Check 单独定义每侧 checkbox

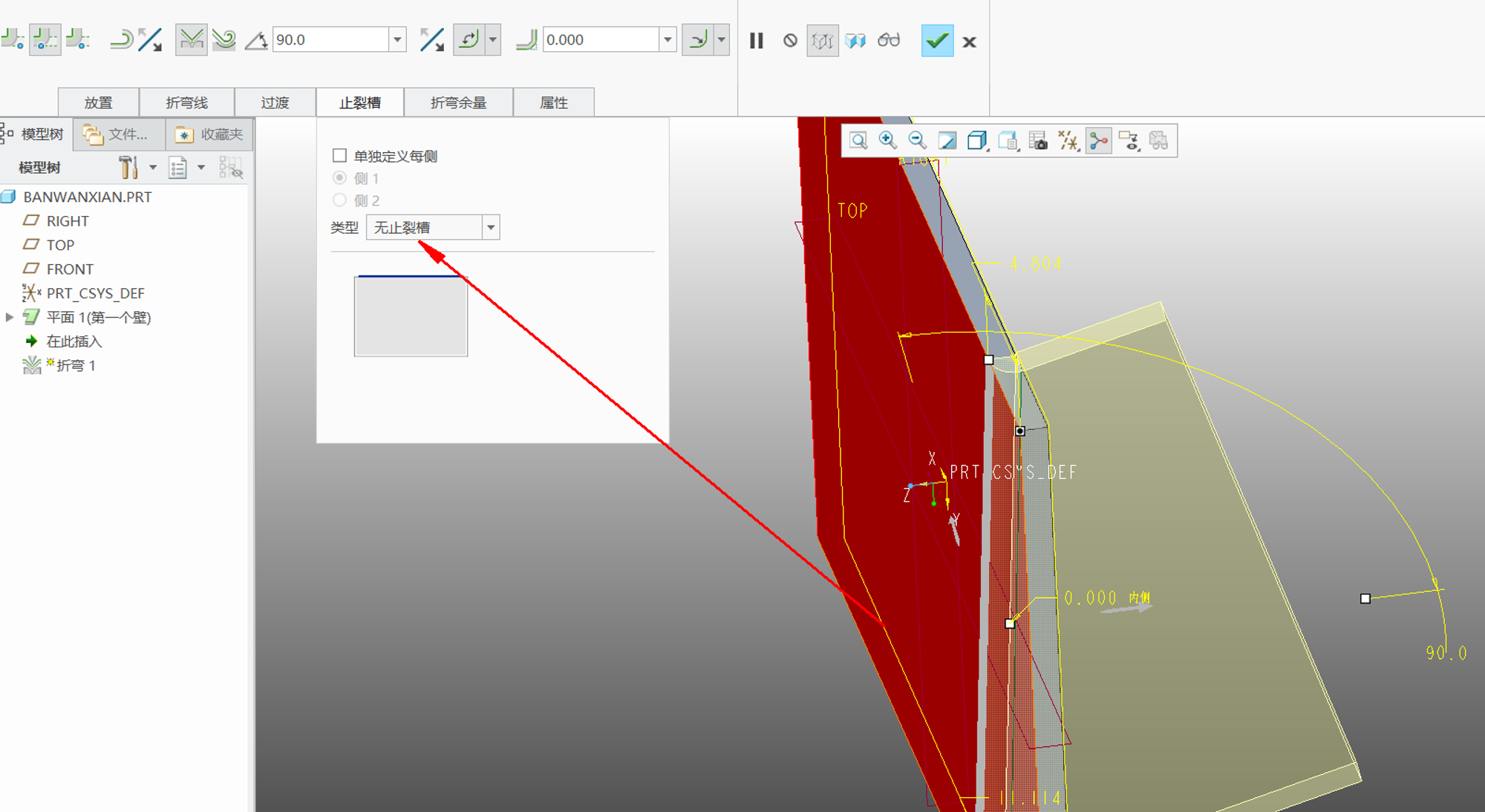tap(339, 155)
